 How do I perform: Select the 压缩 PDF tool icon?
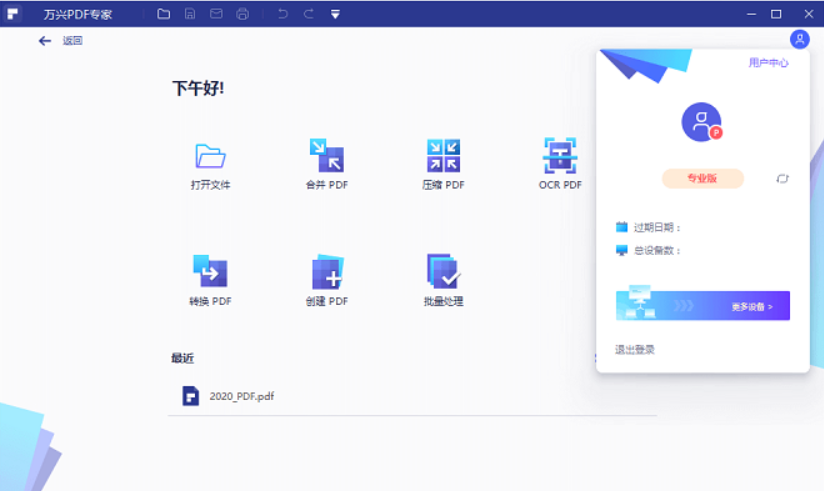point(443,156)
